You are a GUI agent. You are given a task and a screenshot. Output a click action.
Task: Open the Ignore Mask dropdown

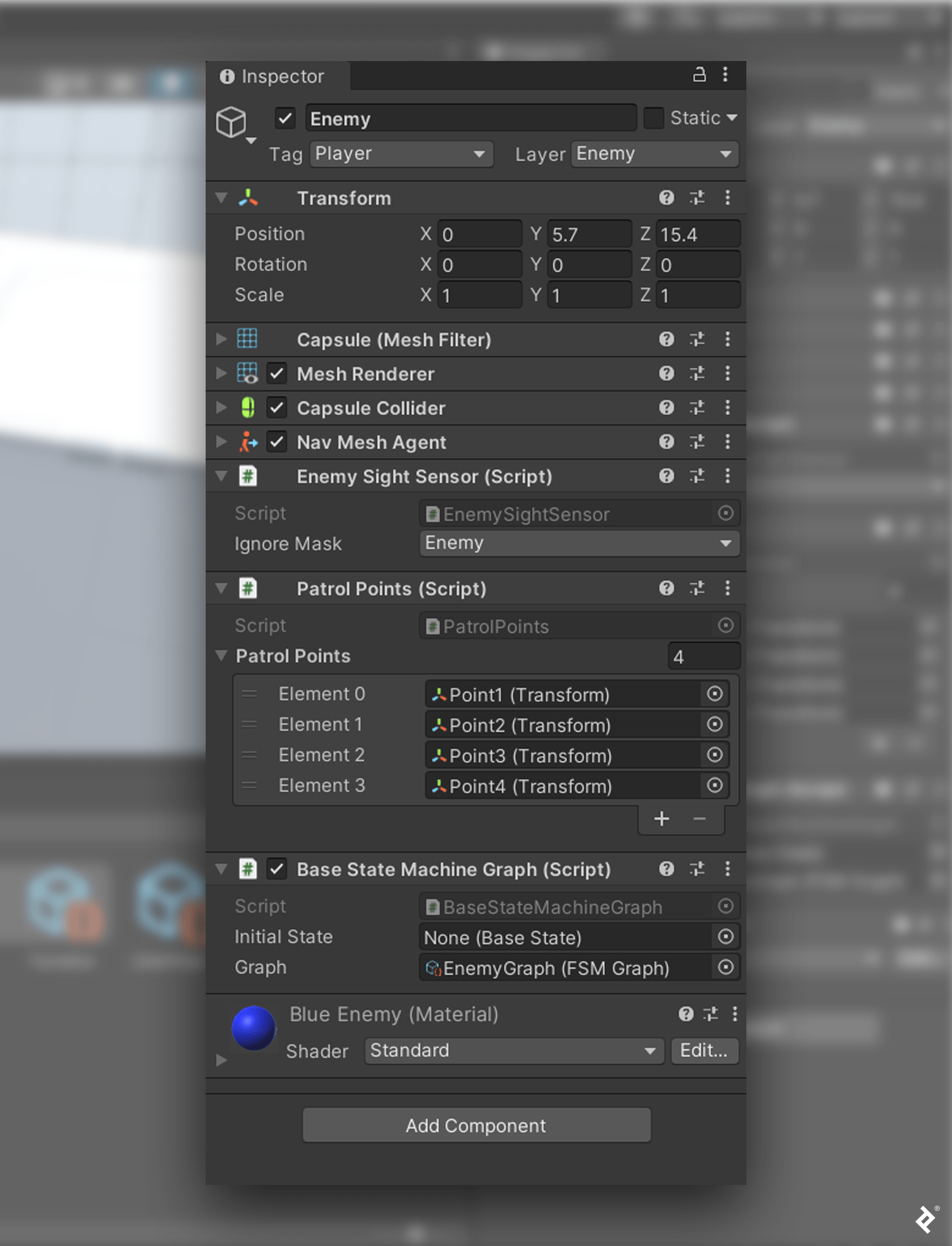(580, 543)
